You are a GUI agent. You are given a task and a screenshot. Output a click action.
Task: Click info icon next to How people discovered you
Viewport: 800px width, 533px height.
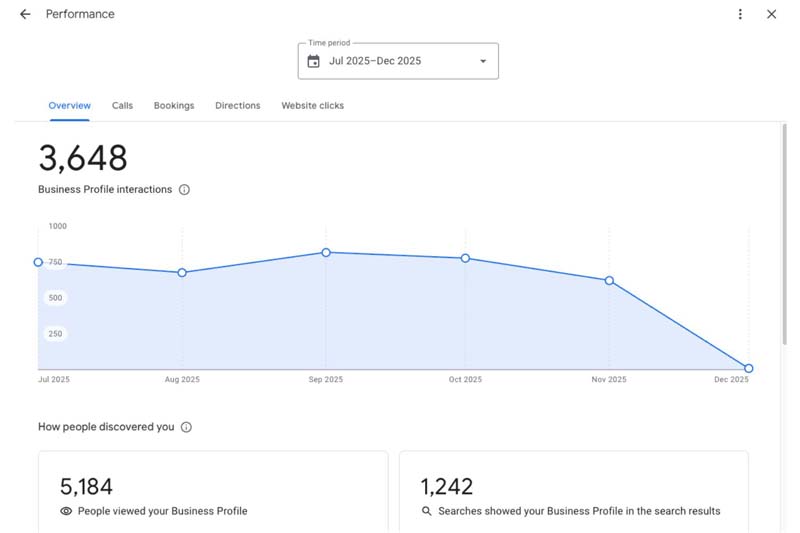(186, 427)
